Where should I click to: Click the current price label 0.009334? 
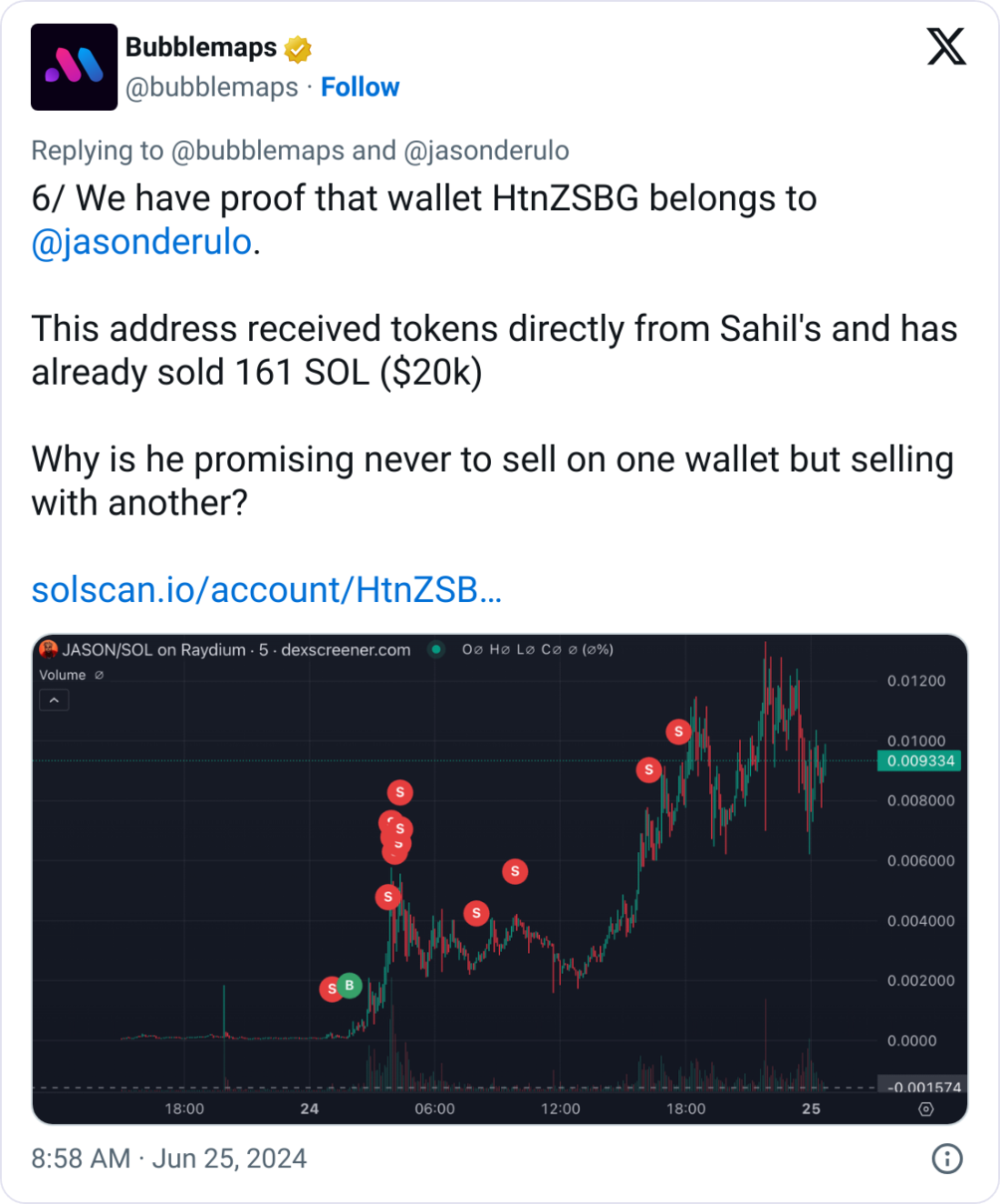[x=919, y=761]
